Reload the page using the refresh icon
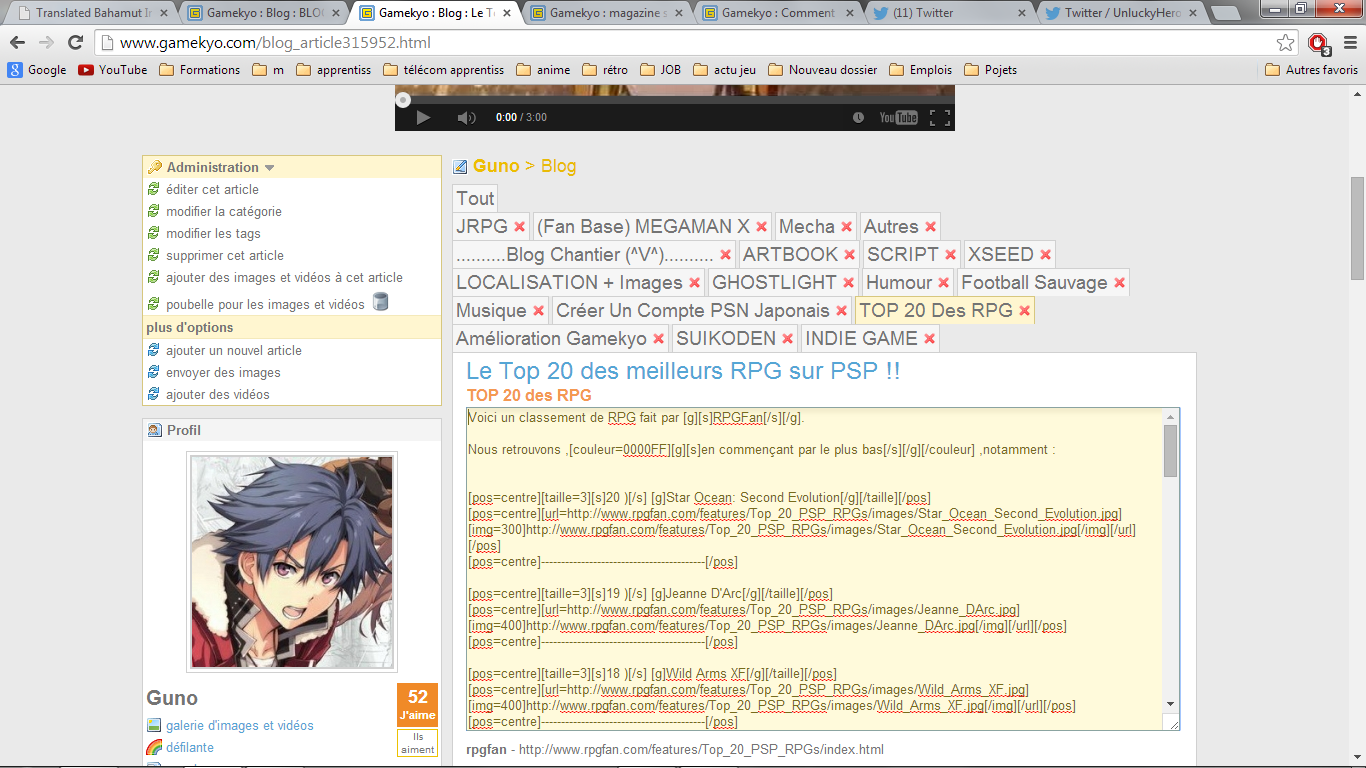 point(75,43)
